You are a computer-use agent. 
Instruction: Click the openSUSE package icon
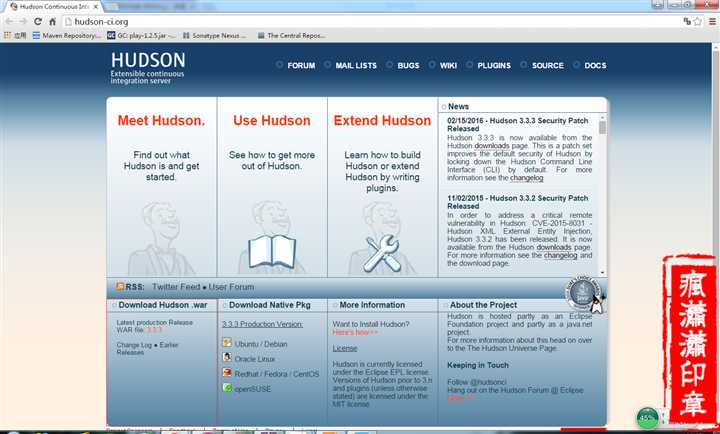pos(227,388)
